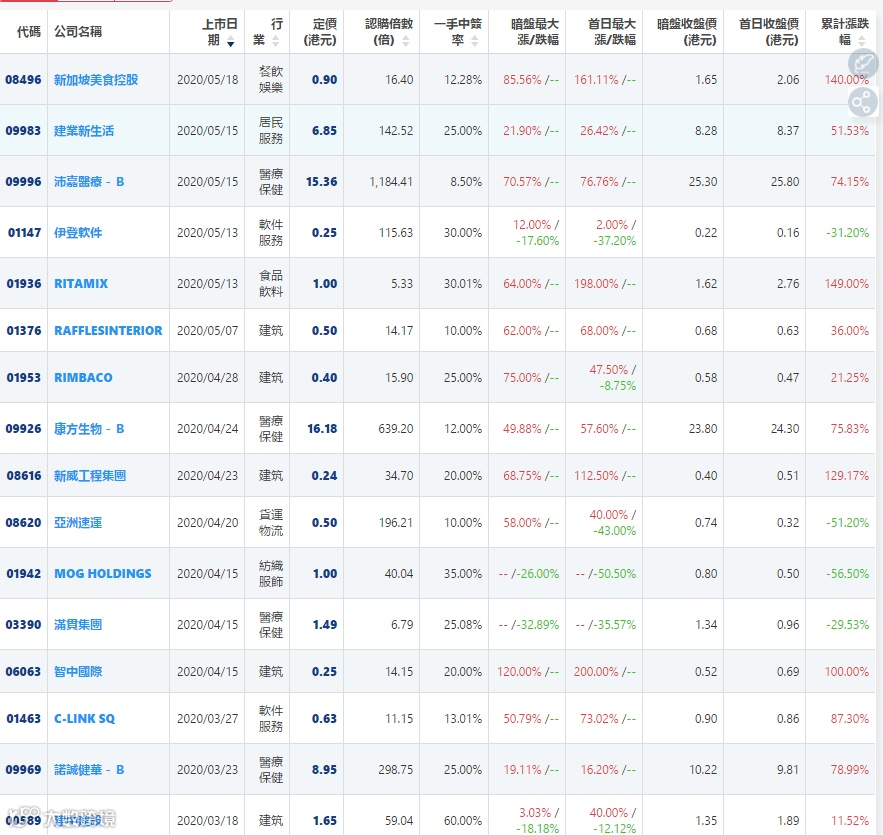
Task: Click stock code 08616
Action: tap(24, 476)
